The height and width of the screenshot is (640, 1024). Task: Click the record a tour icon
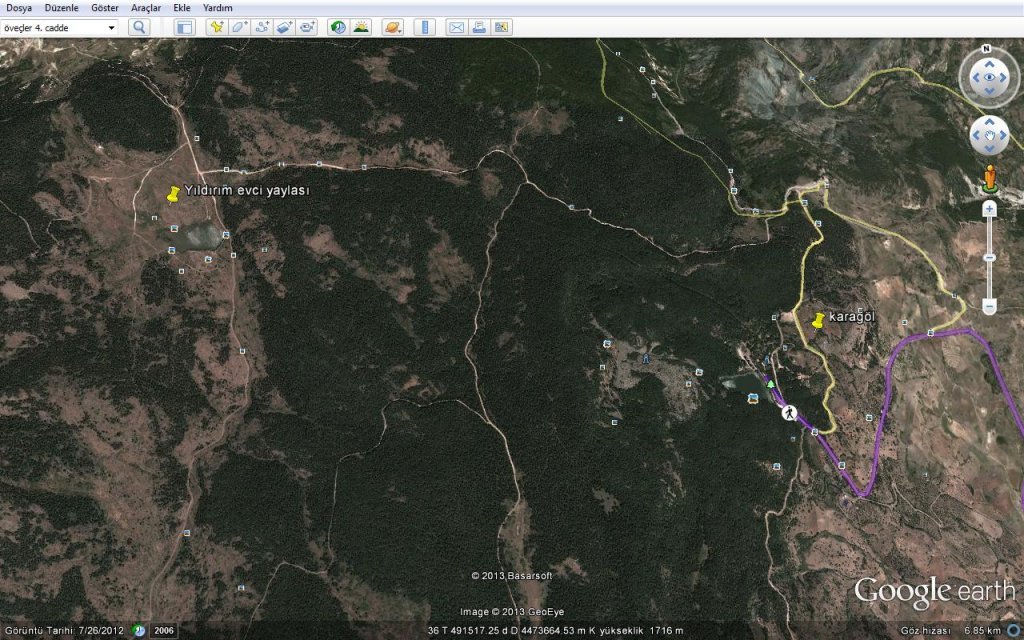pos(308,27)
